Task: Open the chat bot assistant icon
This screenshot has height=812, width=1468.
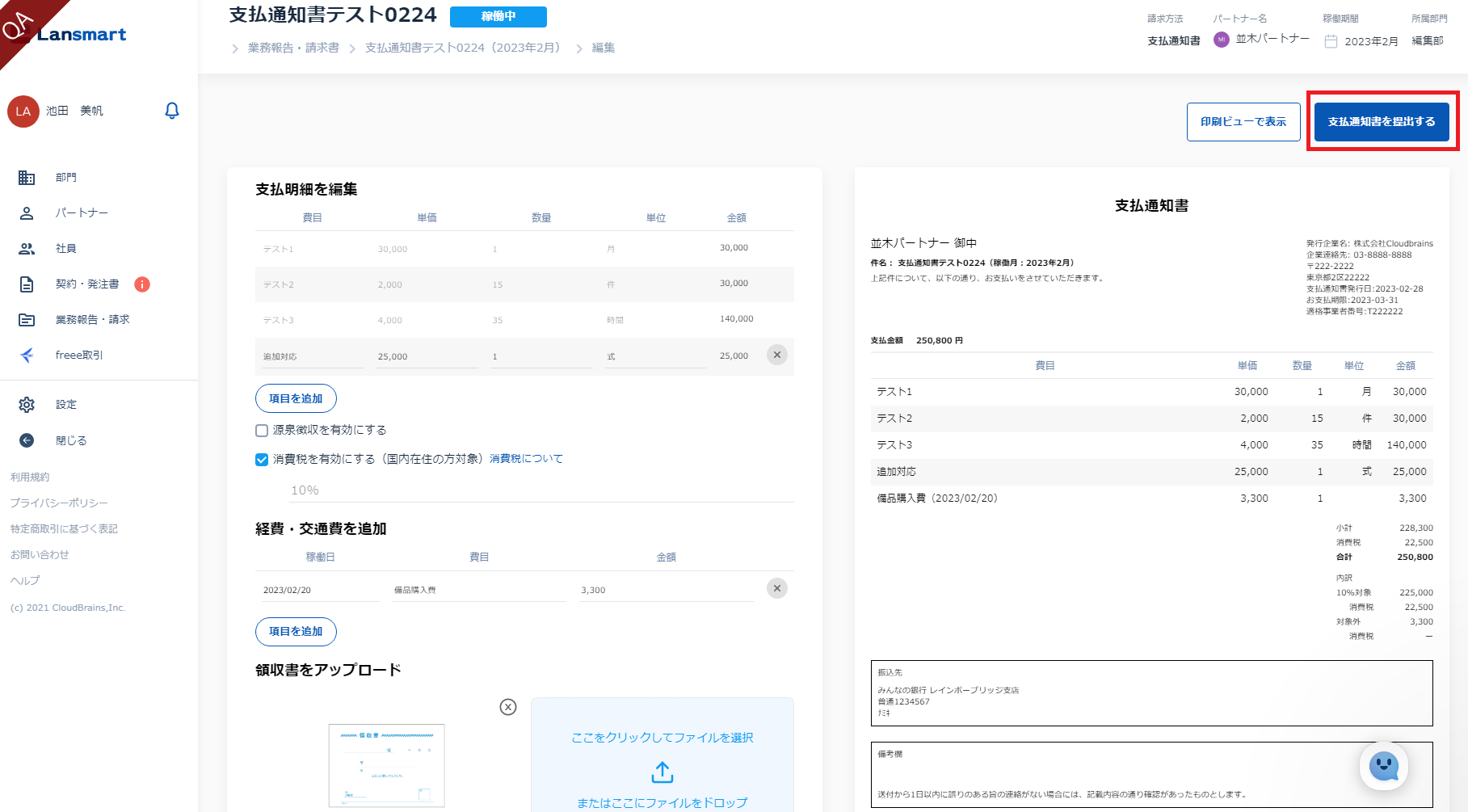Action: tap(1383, 766)
